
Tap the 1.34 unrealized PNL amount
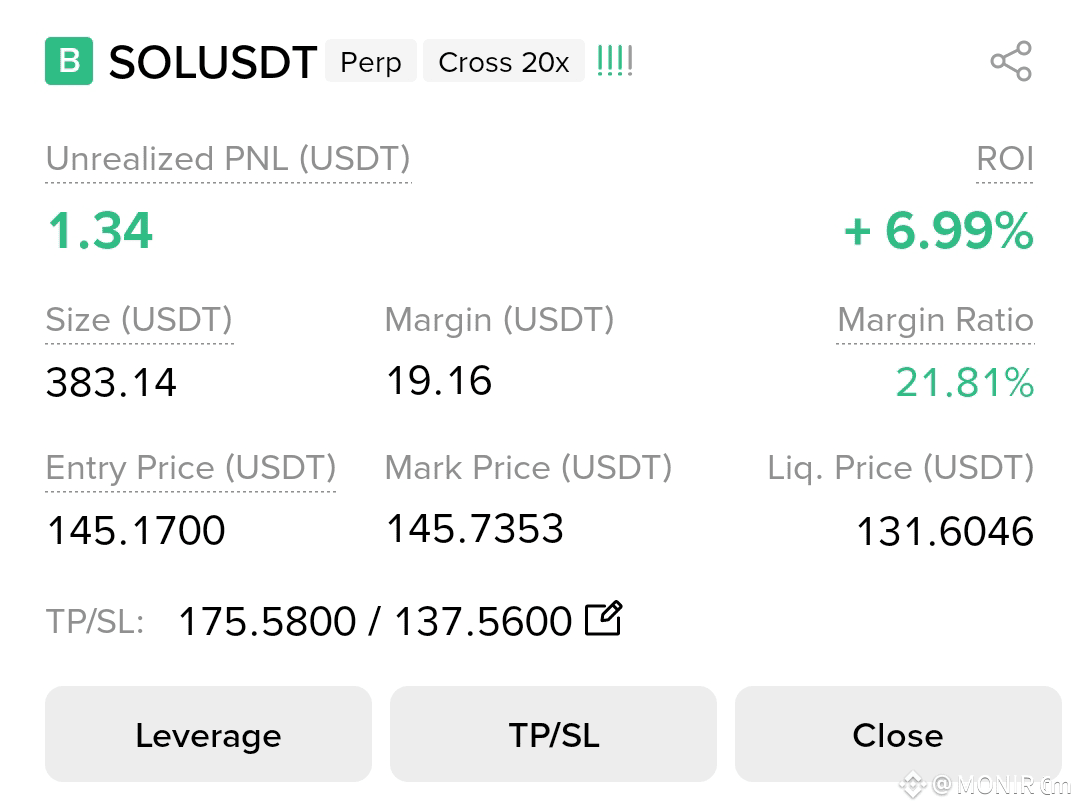(x=100, y=230)
